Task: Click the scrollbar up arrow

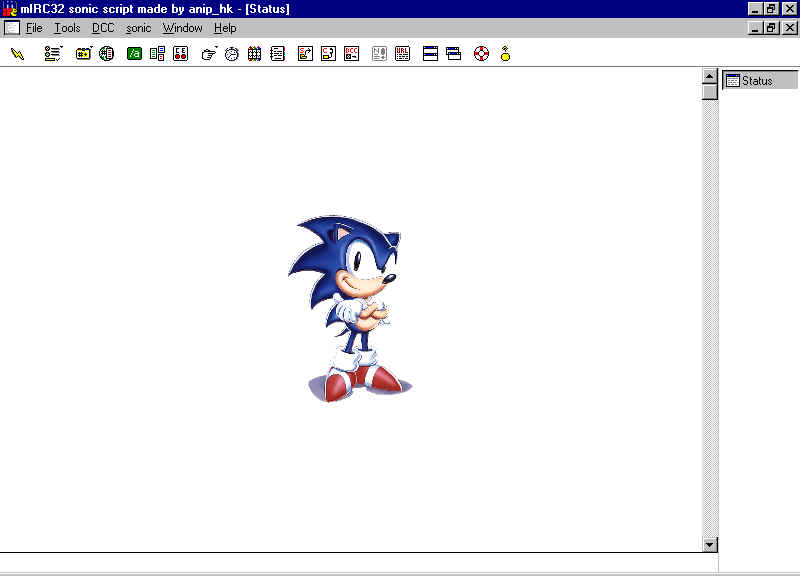Action: click(709, 76)
